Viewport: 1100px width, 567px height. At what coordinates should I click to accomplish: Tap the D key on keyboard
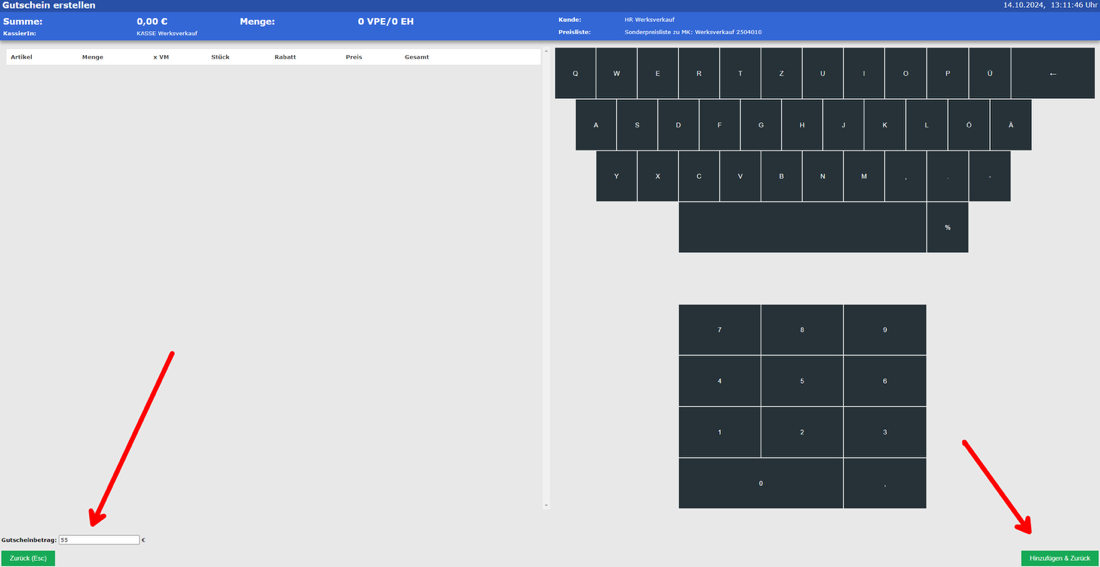click(x=678, y=125)
